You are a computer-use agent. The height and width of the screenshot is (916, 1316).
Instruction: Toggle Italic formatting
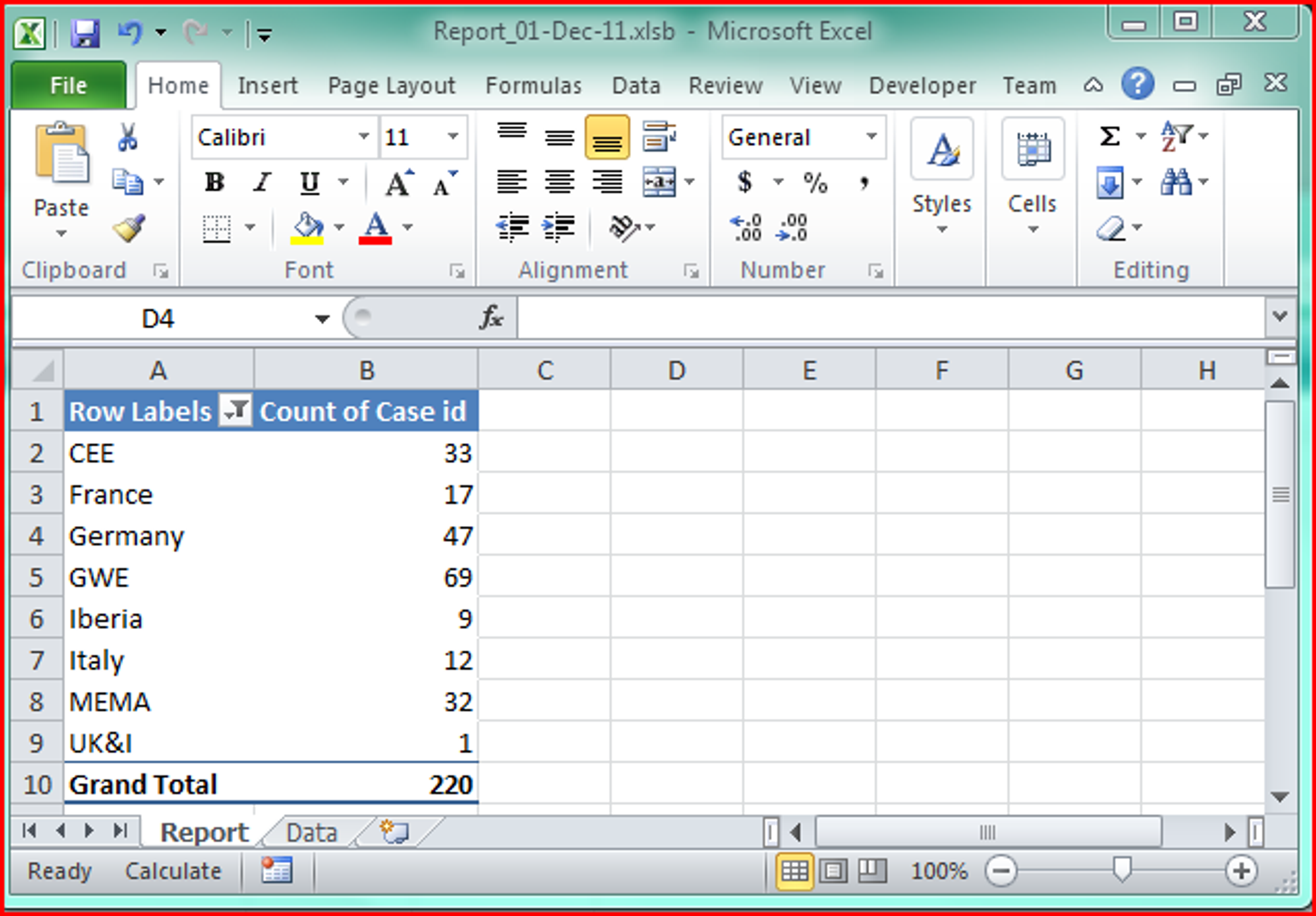[262, 182]
